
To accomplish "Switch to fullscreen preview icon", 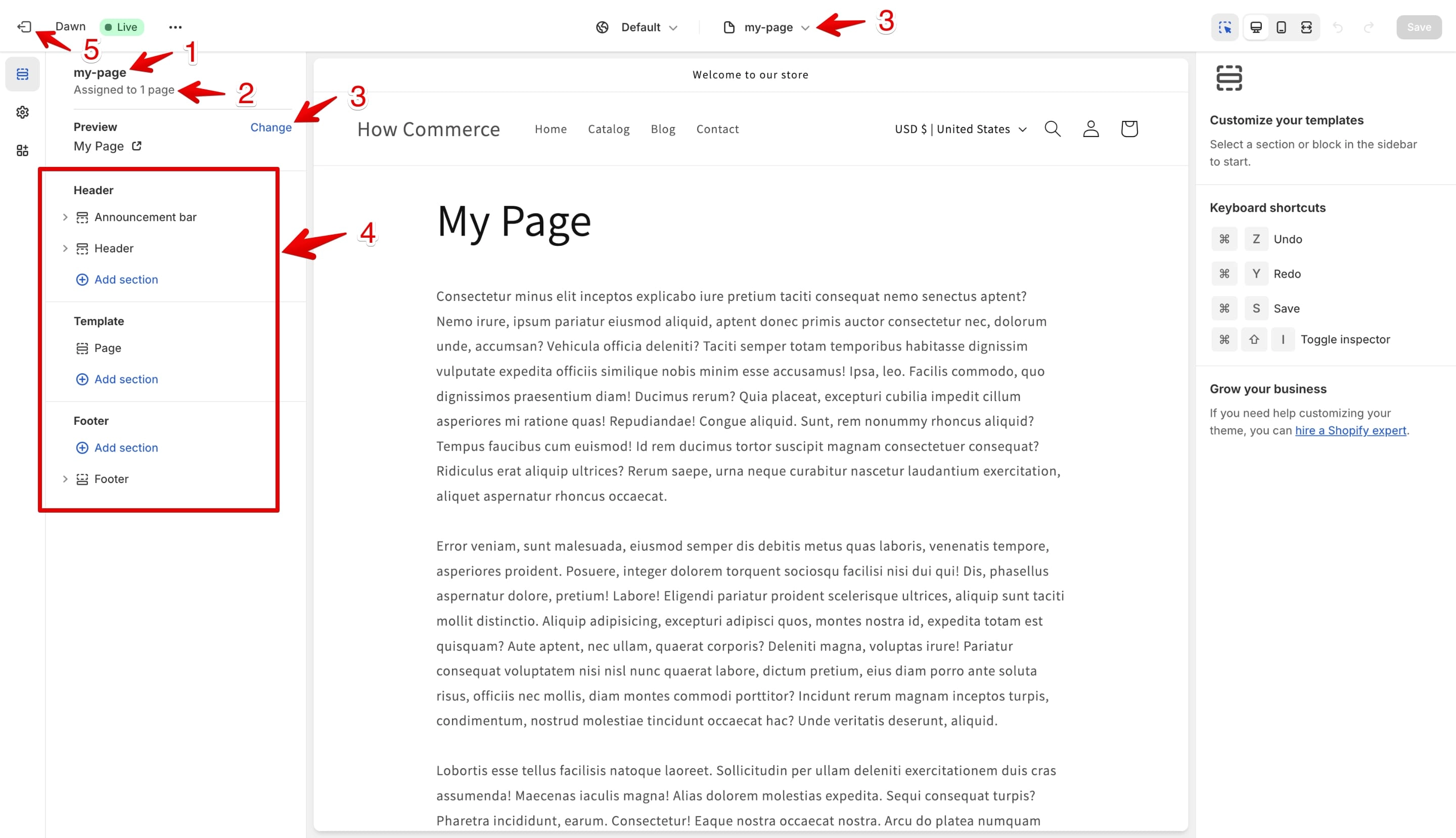I will (1306, 27).
